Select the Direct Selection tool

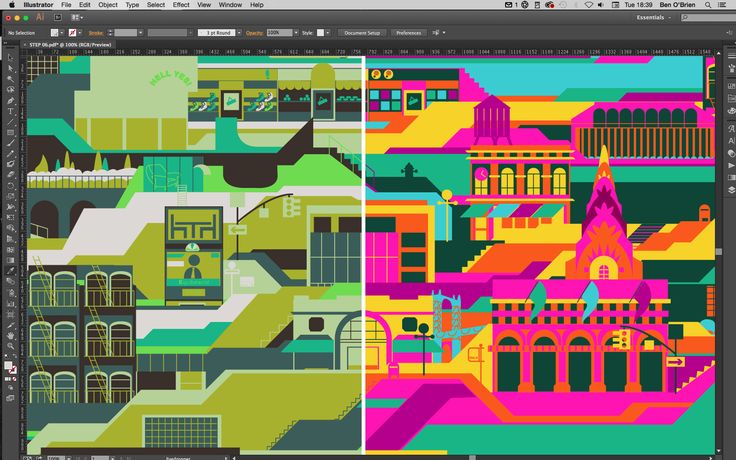tap(10, 68)
